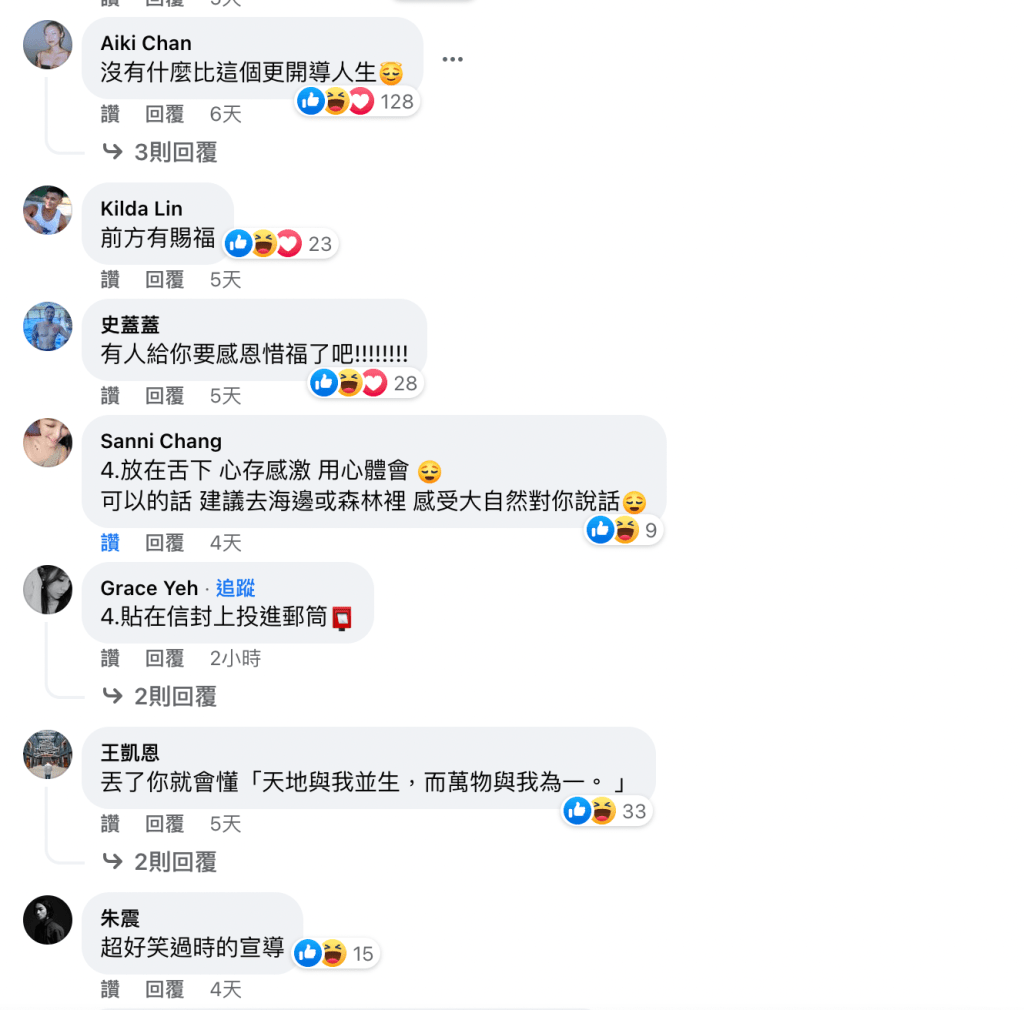Expand 2則回覆 under 王凱恩's comment

tap(160, 862)
